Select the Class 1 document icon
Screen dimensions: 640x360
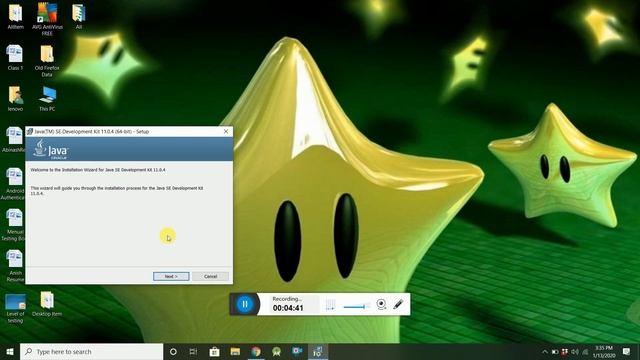[15, 58]
